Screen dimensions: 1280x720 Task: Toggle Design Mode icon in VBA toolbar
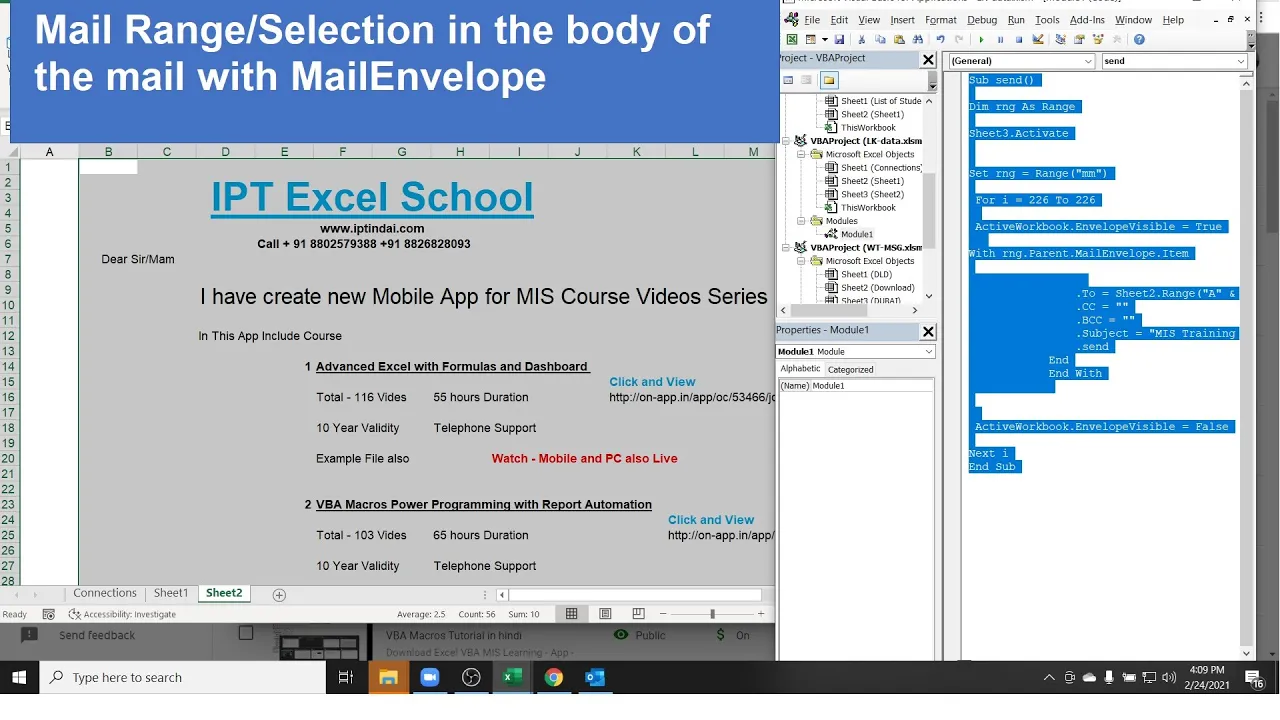click(x=1038, y=40)
